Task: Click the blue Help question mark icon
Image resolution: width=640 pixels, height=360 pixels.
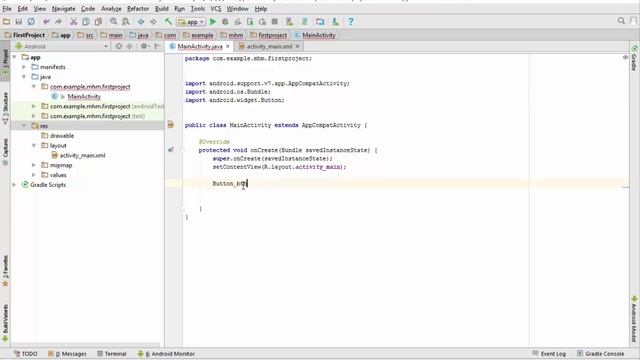Action: 350,22
